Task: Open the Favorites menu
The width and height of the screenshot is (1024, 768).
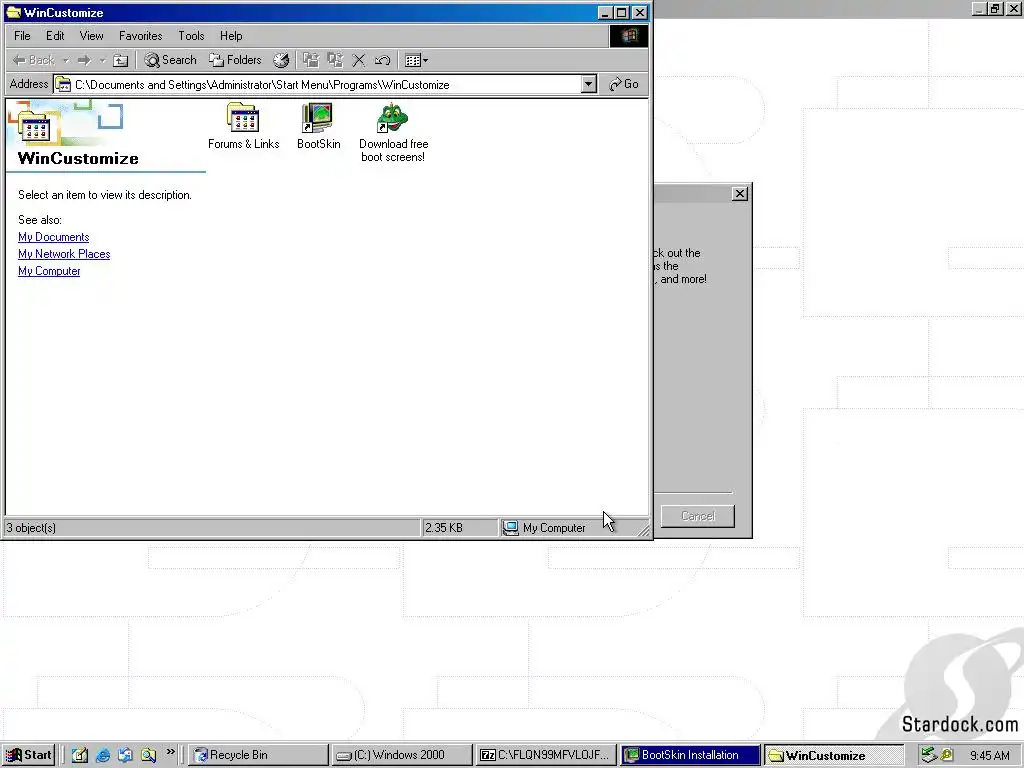Action: pyautogui.click(x=140, y=36)
